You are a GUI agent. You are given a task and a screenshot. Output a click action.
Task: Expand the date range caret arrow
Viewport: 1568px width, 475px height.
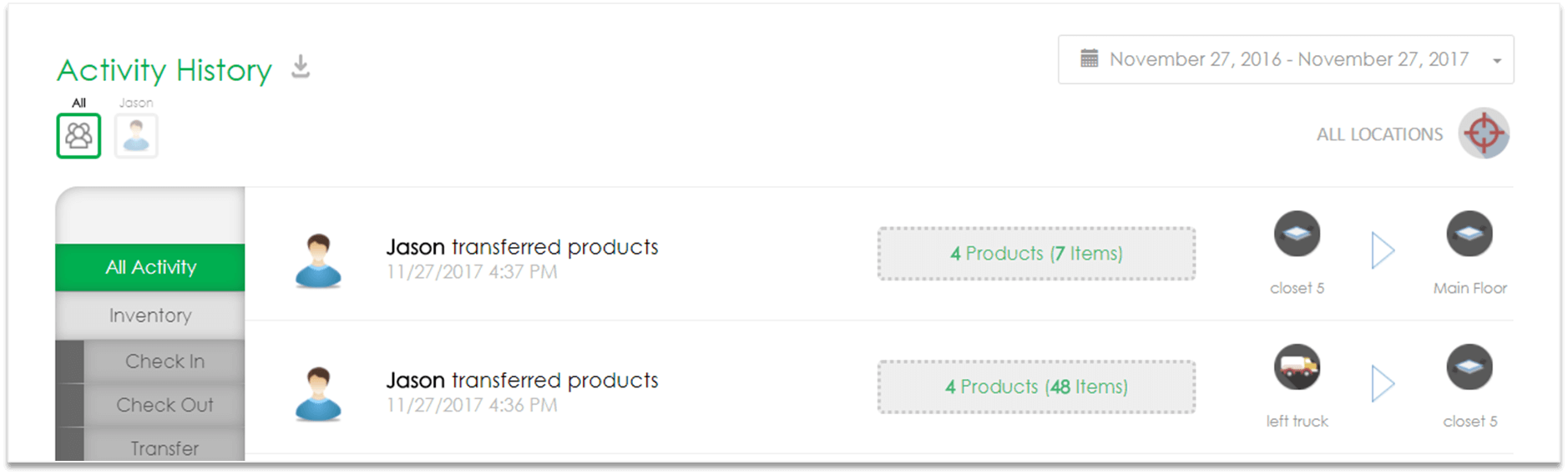click(x=1497, y=60)
